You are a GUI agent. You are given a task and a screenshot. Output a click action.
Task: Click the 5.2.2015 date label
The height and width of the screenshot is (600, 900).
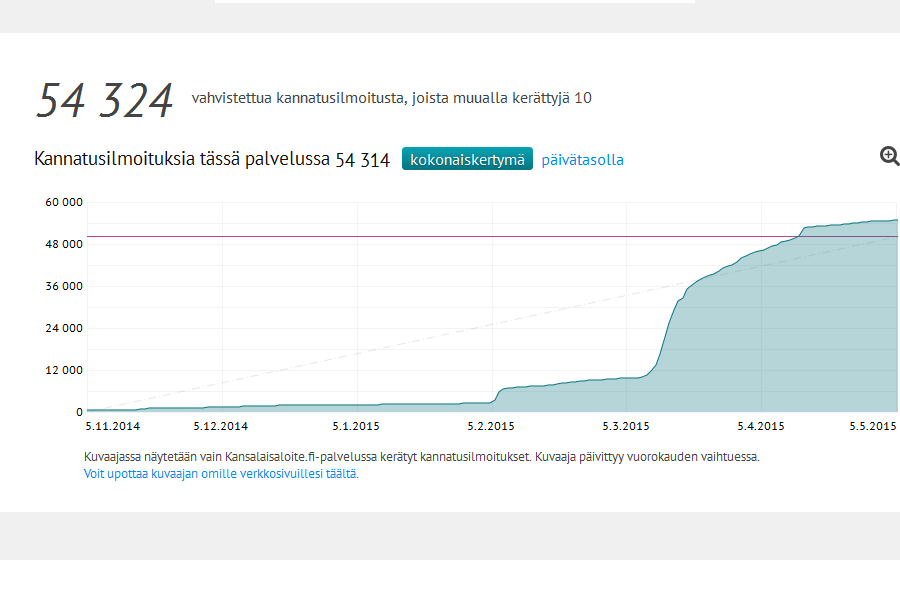click(491, 426)
